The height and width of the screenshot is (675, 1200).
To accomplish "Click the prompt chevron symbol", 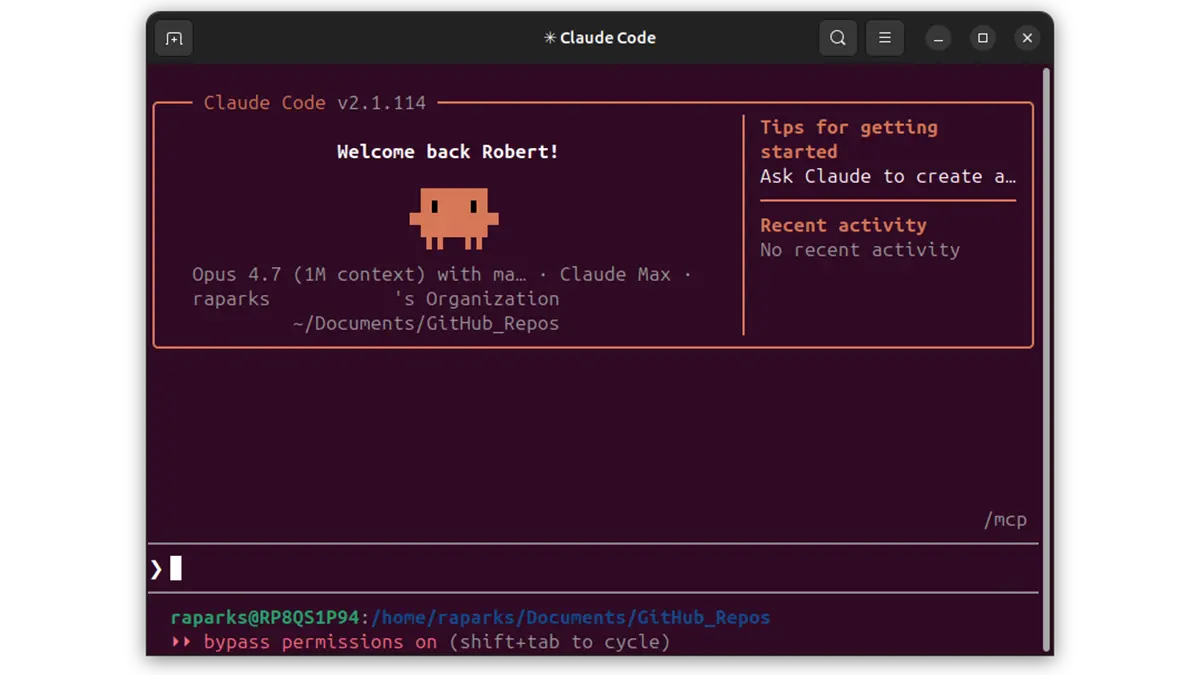I will 156,569.
